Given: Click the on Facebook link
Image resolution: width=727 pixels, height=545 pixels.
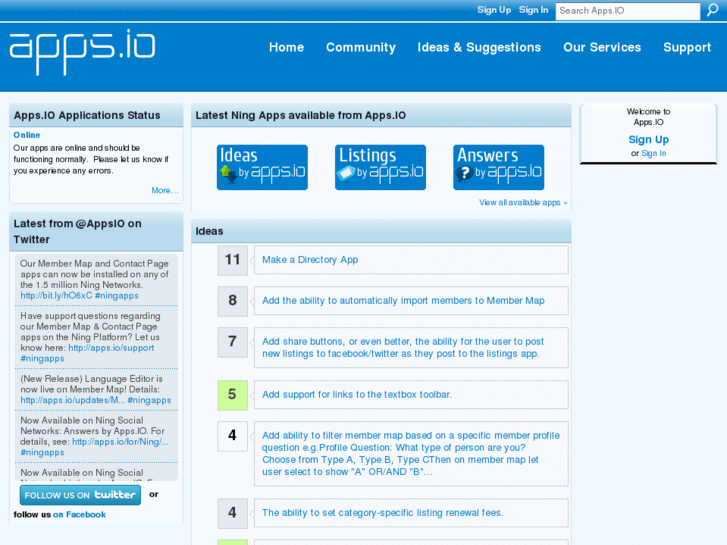Looking at the screenshot, I should (x=79, y=515).
